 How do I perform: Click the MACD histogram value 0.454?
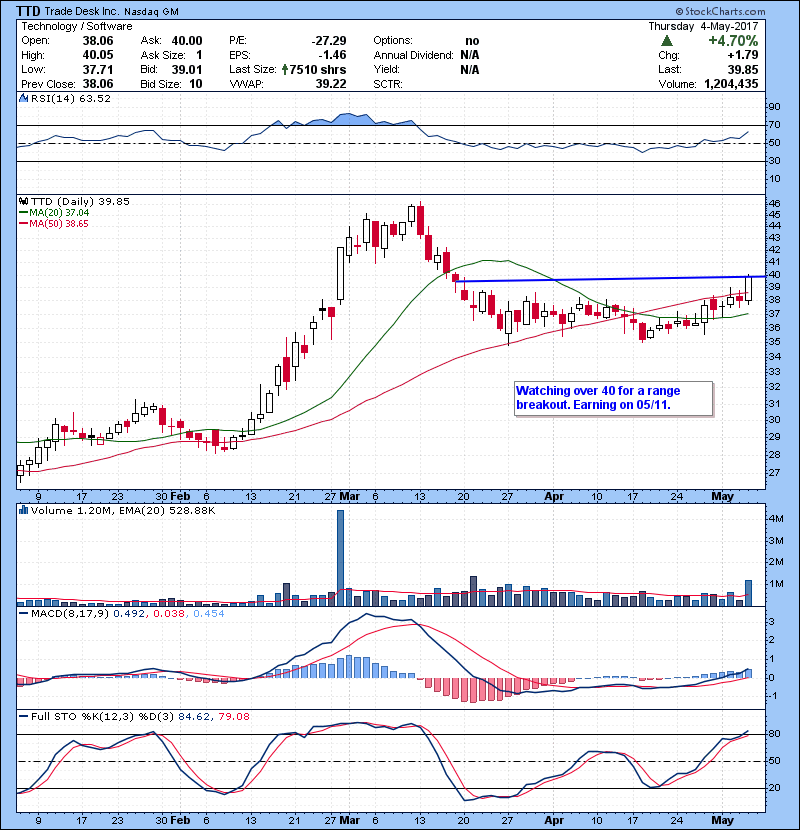[209, 614]
